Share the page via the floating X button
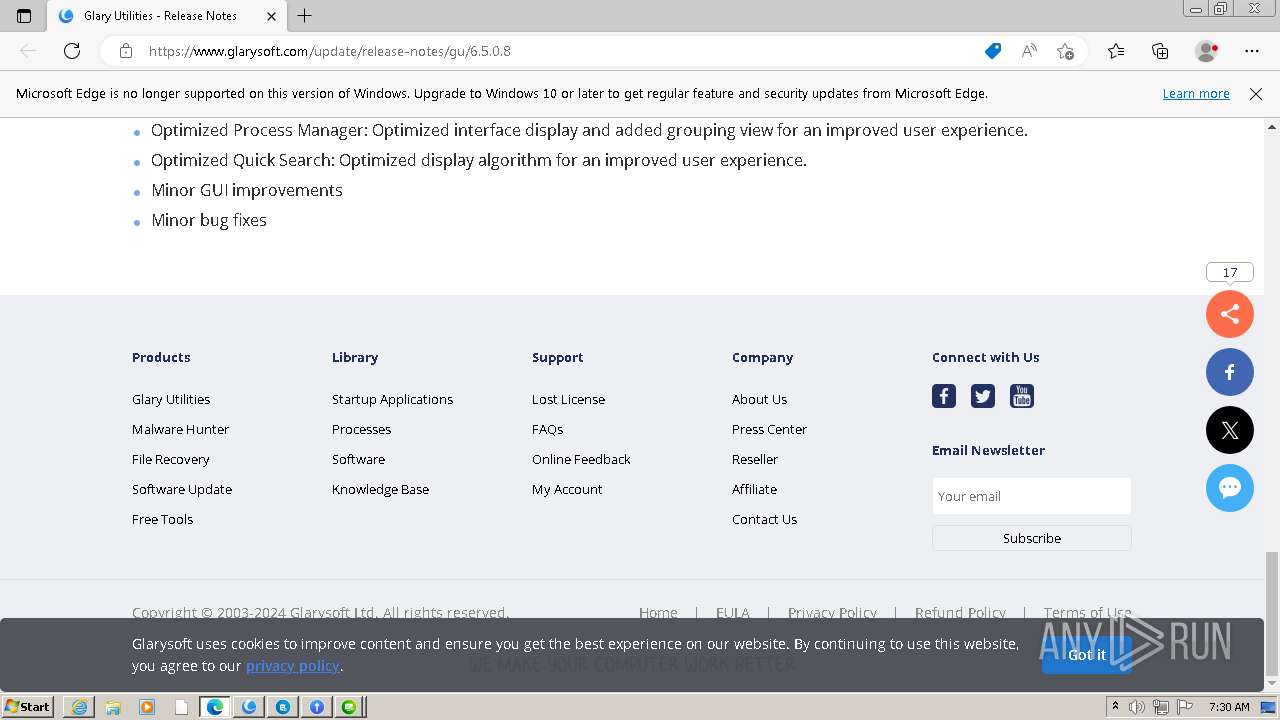Screen dimensions: 1280x720 pyautogui.click(x=1230, y=430)
